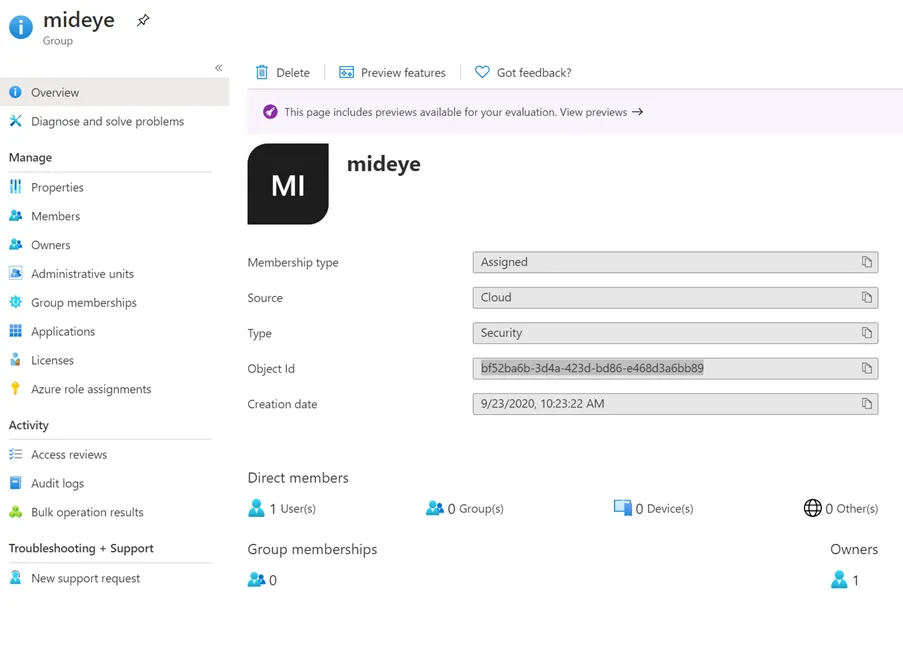The image size is (903, 661).
Task: Select Azure role assignments in the sidebar
Action: click(x=93, y=389)
